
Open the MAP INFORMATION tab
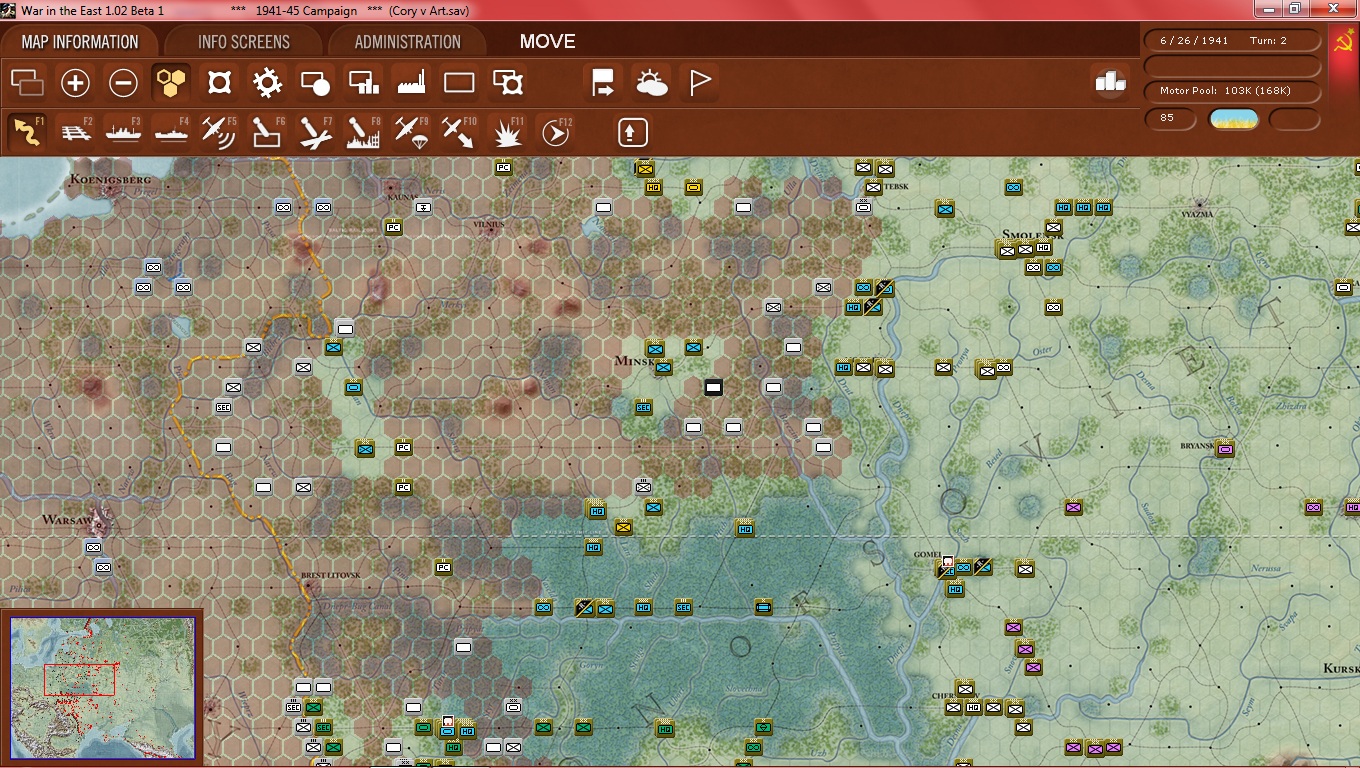point(80,42)
